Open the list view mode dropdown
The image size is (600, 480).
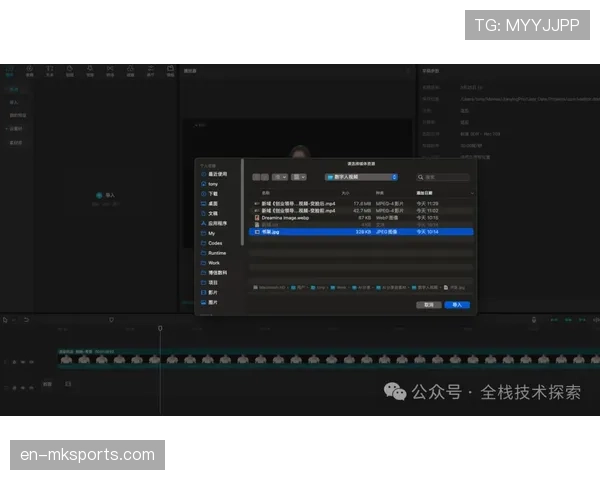pos(278,176)
